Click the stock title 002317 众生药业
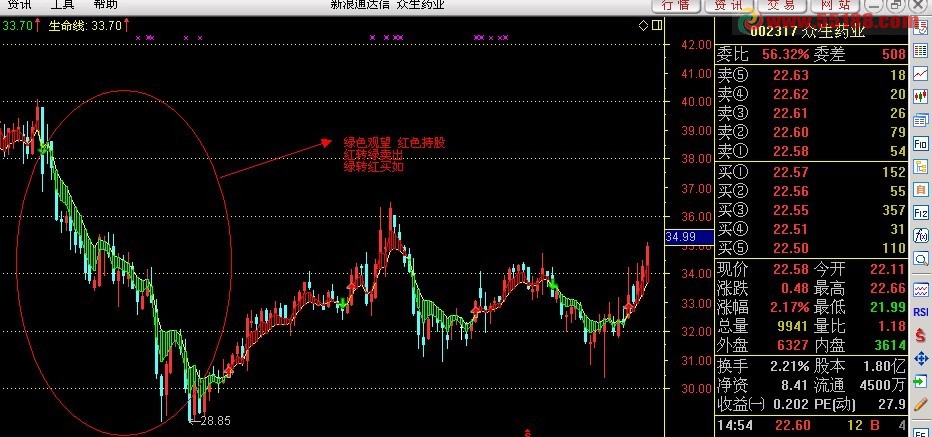The image size is (932, 437). (x=807, y=32)
